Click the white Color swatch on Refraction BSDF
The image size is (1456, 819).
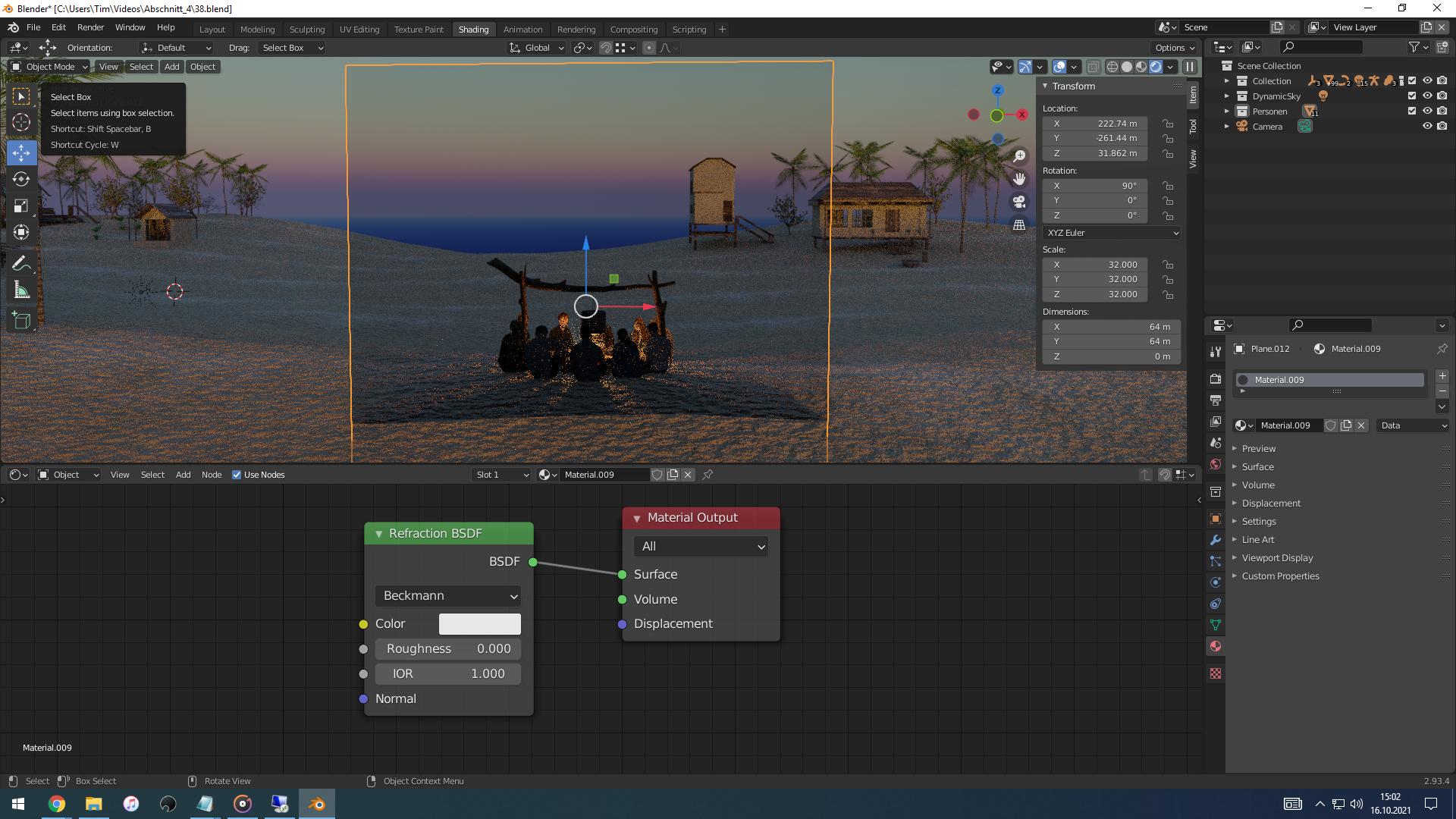pyautogui.click(x=479, y=623)
